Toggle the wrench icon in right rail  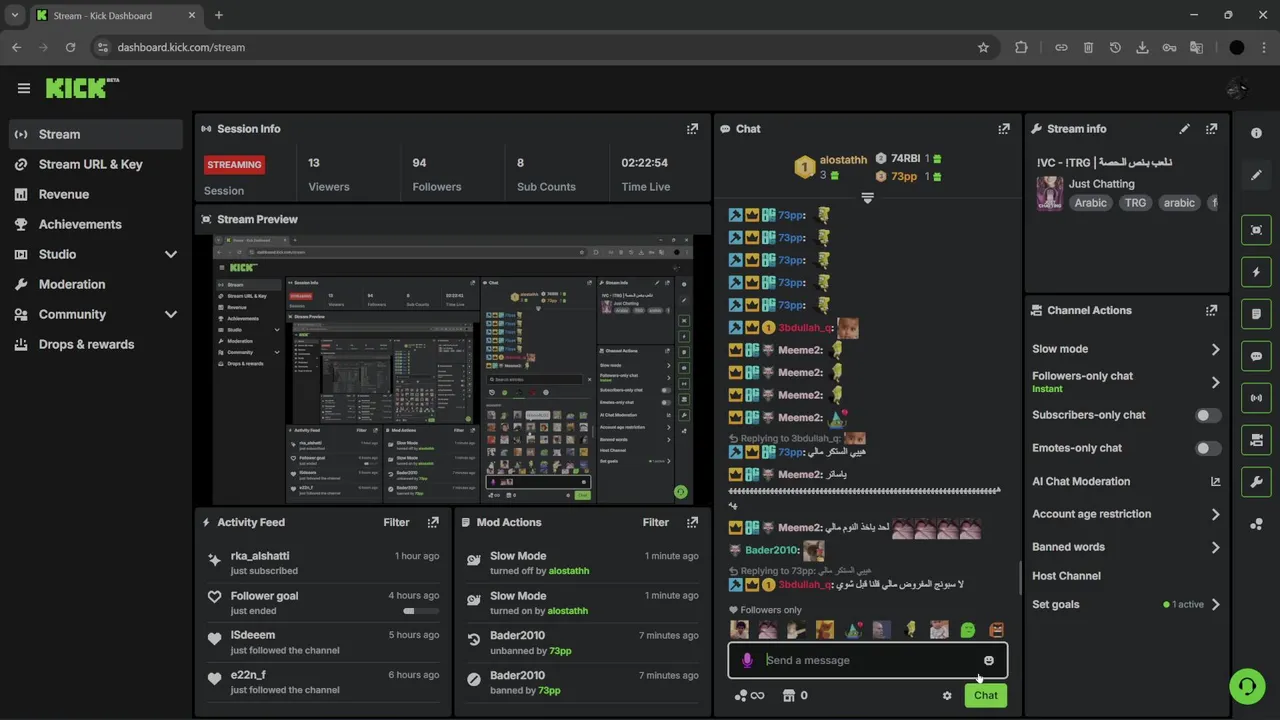click(x=1257, y=482)
